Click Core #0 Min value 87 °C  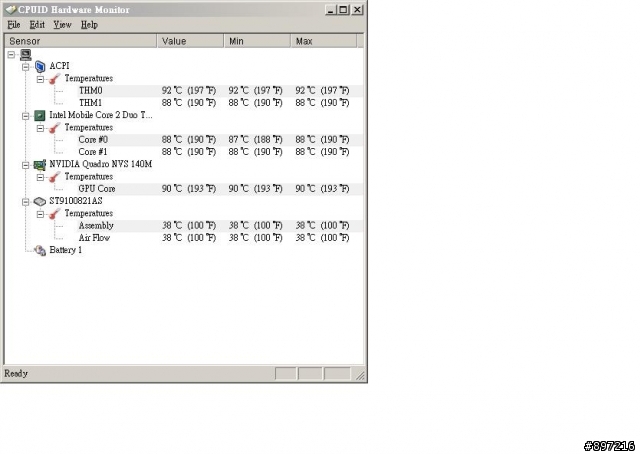[256, 140]
